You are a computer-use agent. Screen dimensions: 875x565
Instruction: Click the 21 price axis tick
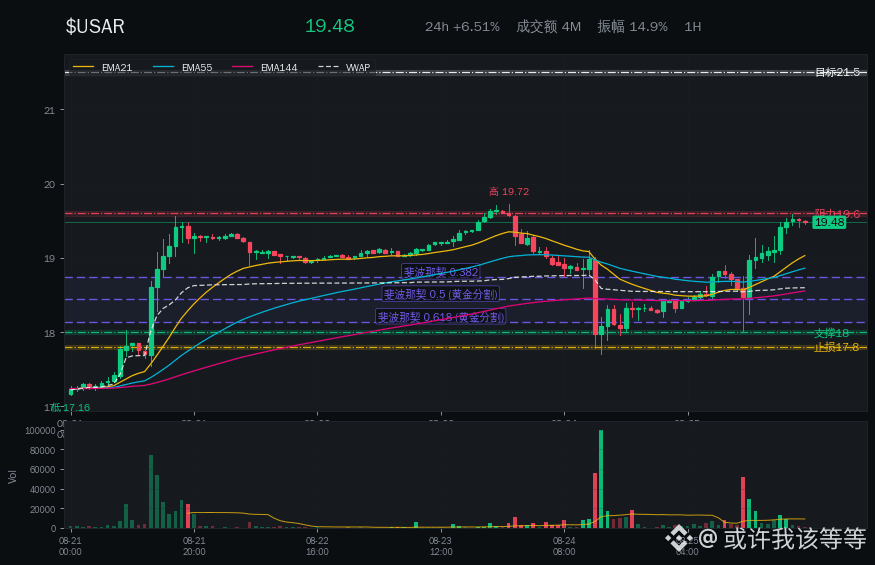pyautogui.click(x=49, y=111)
